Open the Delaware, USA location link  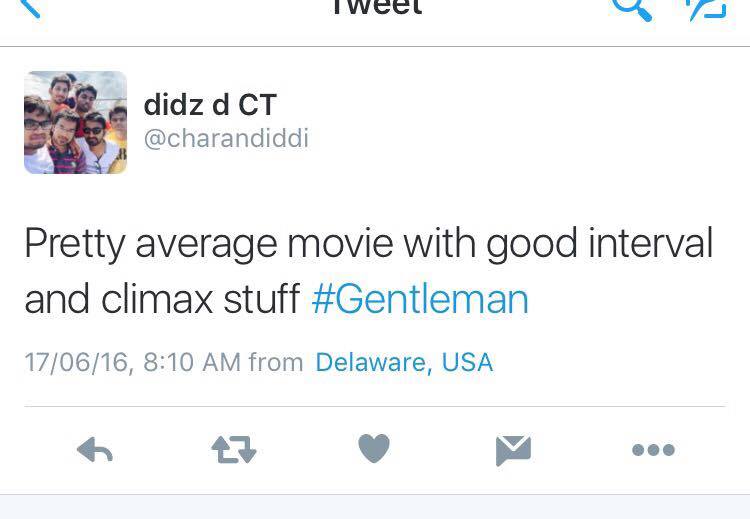click(x=404, y=362)
